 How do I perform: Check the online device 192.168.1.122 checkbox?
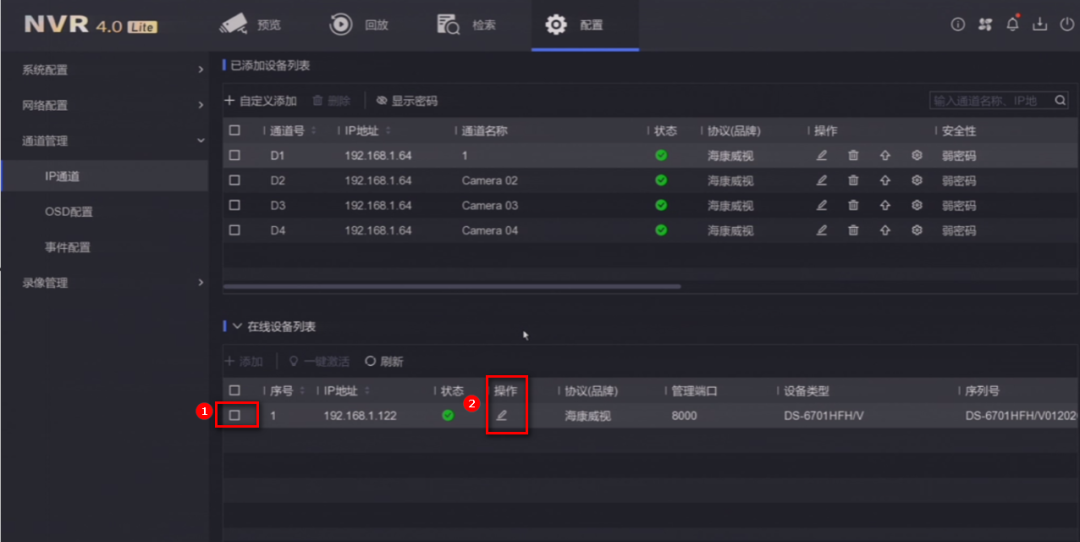(x=235, y=415)
